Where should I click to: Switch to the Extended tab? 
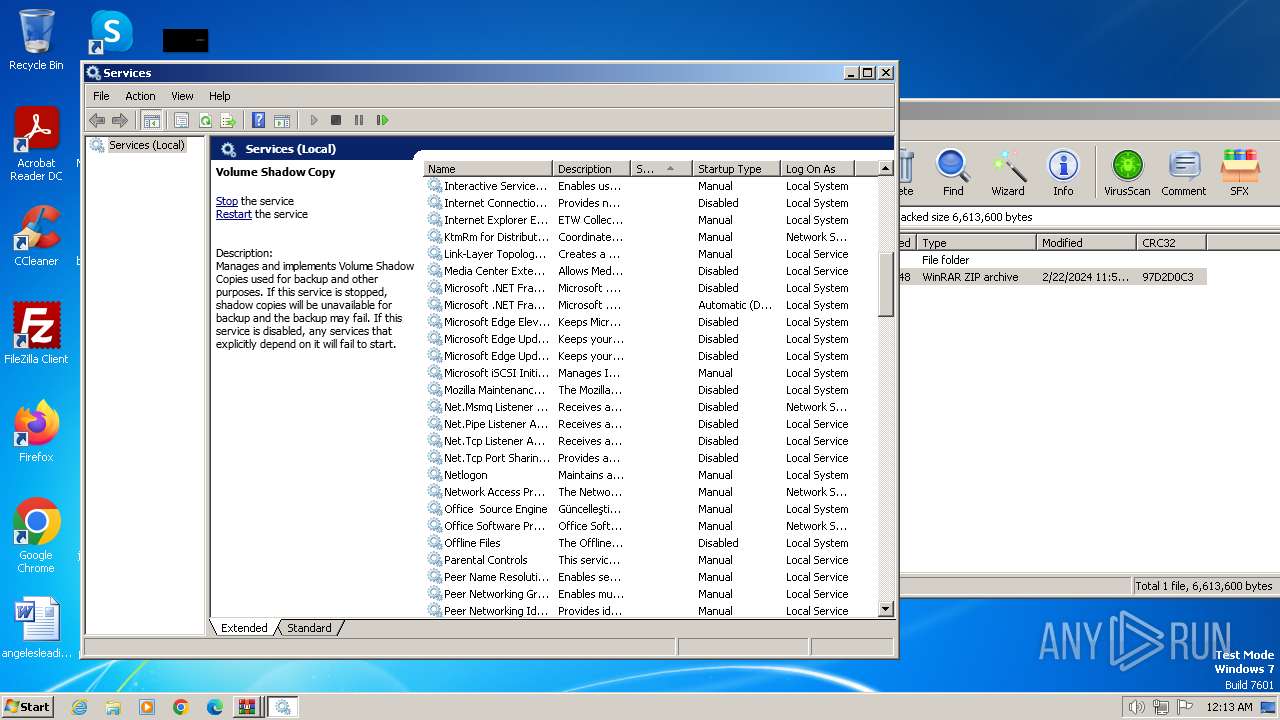(x=244, y=628)
